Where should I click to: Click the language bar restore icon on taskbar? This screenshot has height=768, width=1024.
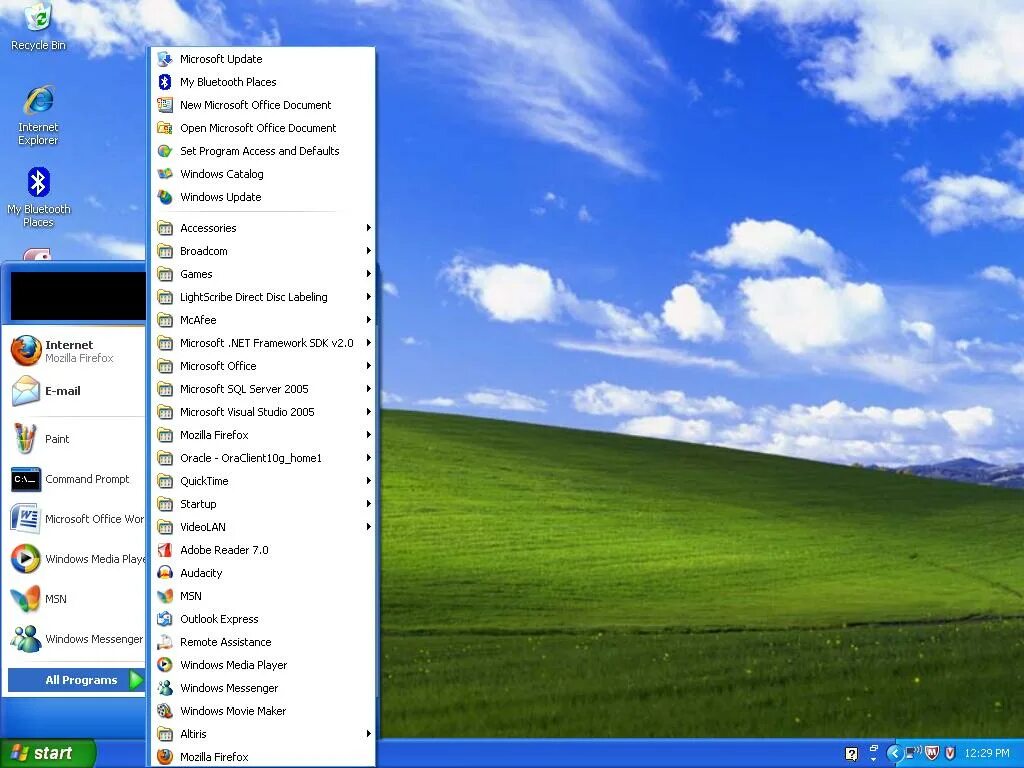pyautogui.click(x=873, y=749)
